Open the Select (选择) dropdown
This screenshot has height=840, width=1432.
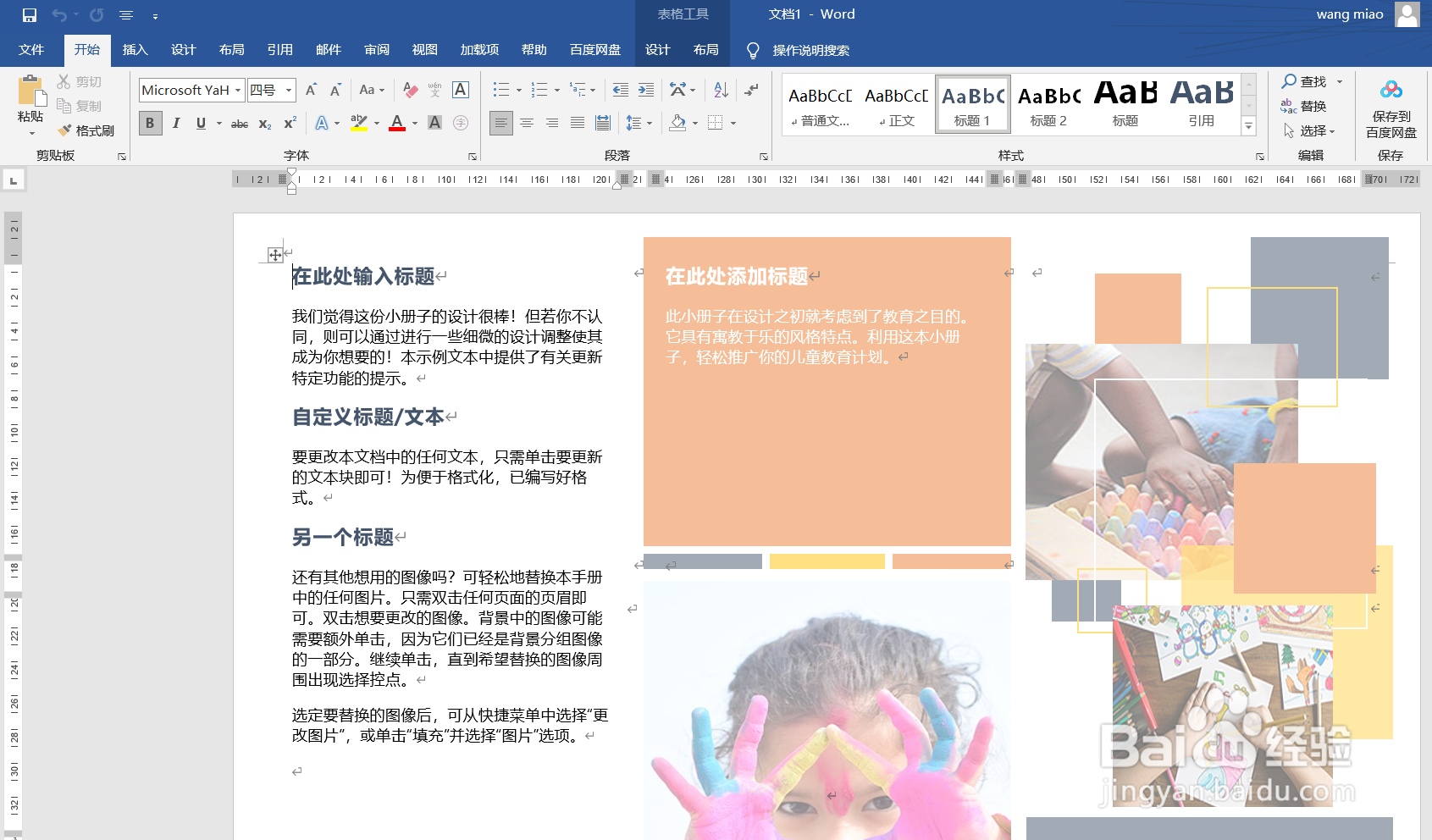point(1309,130)
